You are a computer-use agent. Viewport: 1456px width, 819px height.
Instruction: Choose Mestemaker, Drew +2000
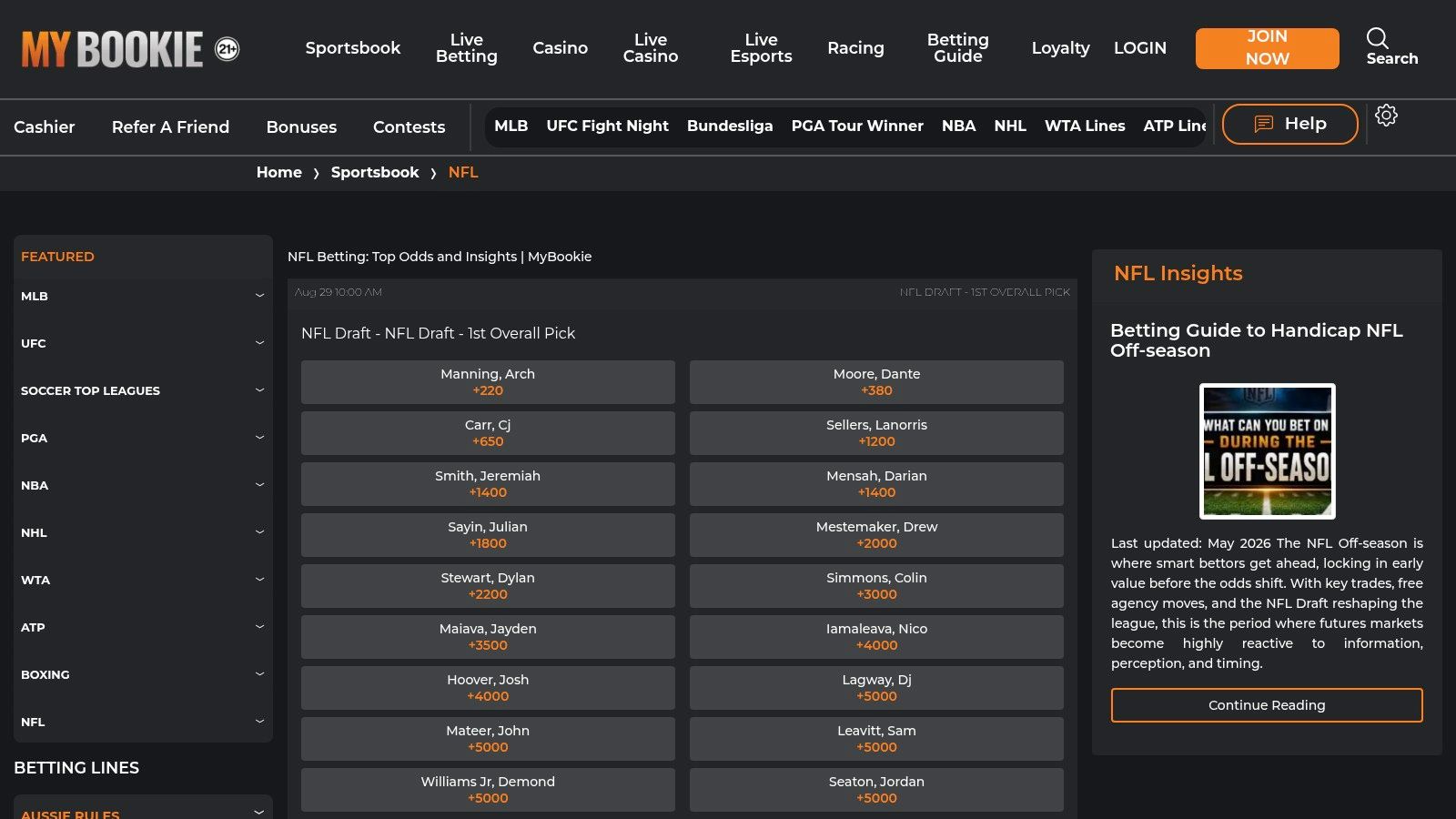876,535
